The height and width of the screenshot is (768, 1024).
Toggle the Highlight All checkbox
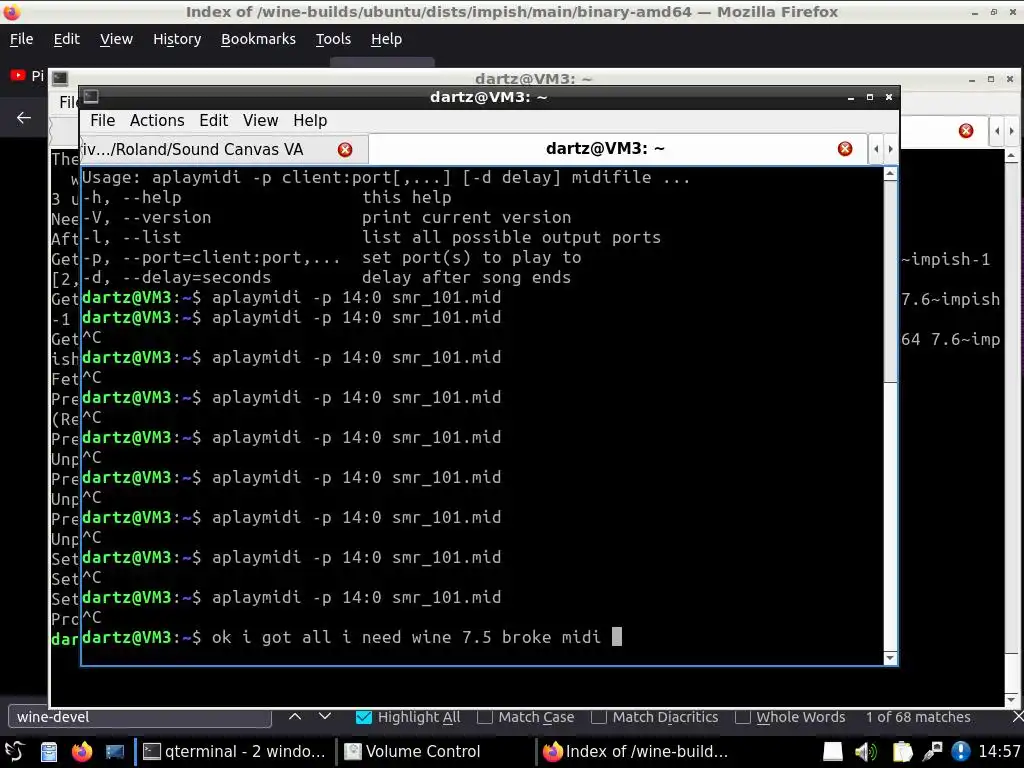click(364, 717)
